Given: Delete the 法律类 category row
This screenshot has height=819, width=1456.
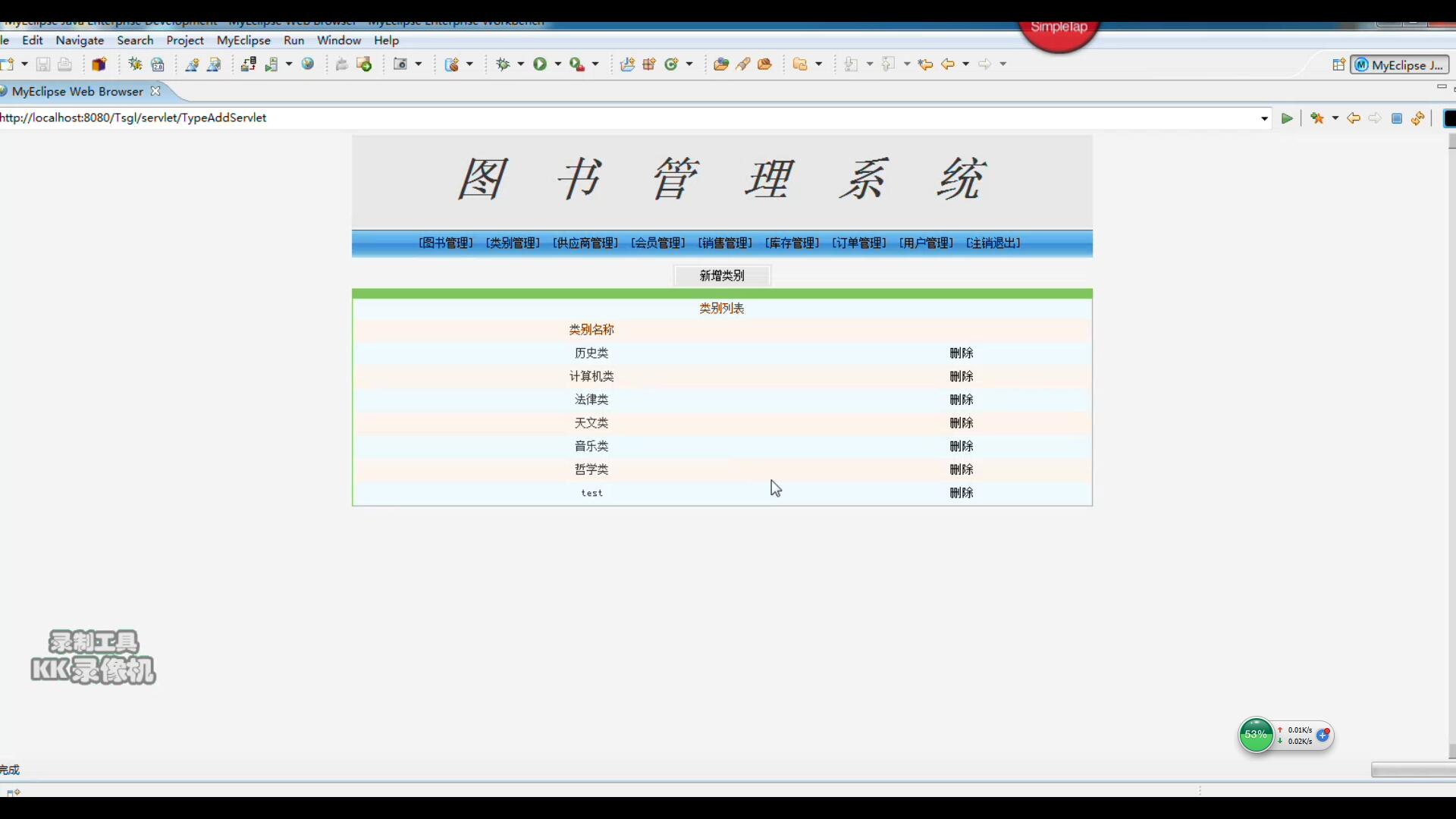Looking at the screenshot, I should pos(962,400).
